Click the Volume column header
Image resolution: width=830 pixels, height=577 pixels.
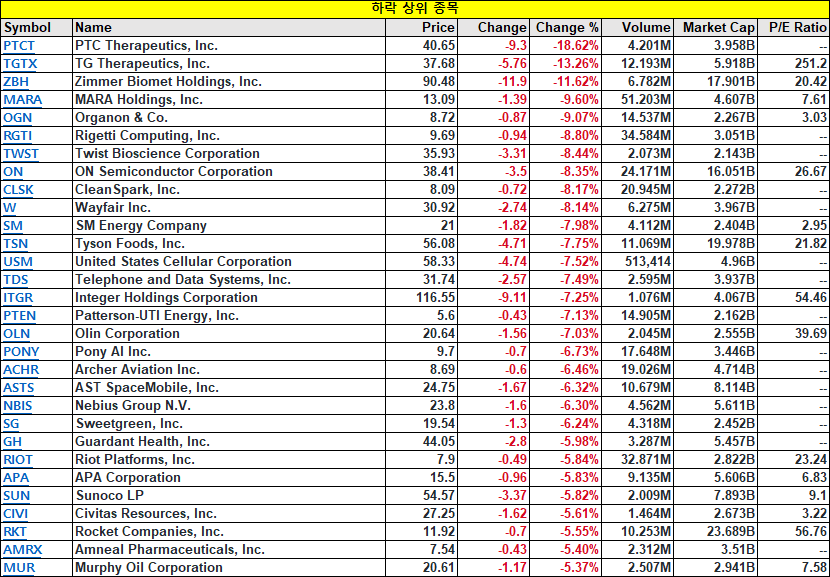(x=638, y=28)
